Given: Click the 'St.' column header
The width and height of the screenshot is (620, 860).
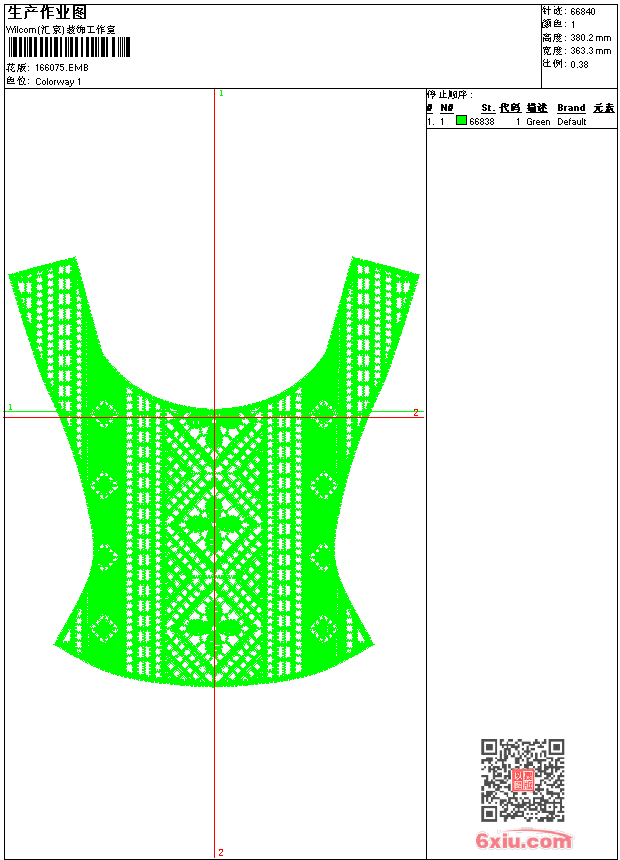Looking at the screenshot, I should click(x=488, y=108).
